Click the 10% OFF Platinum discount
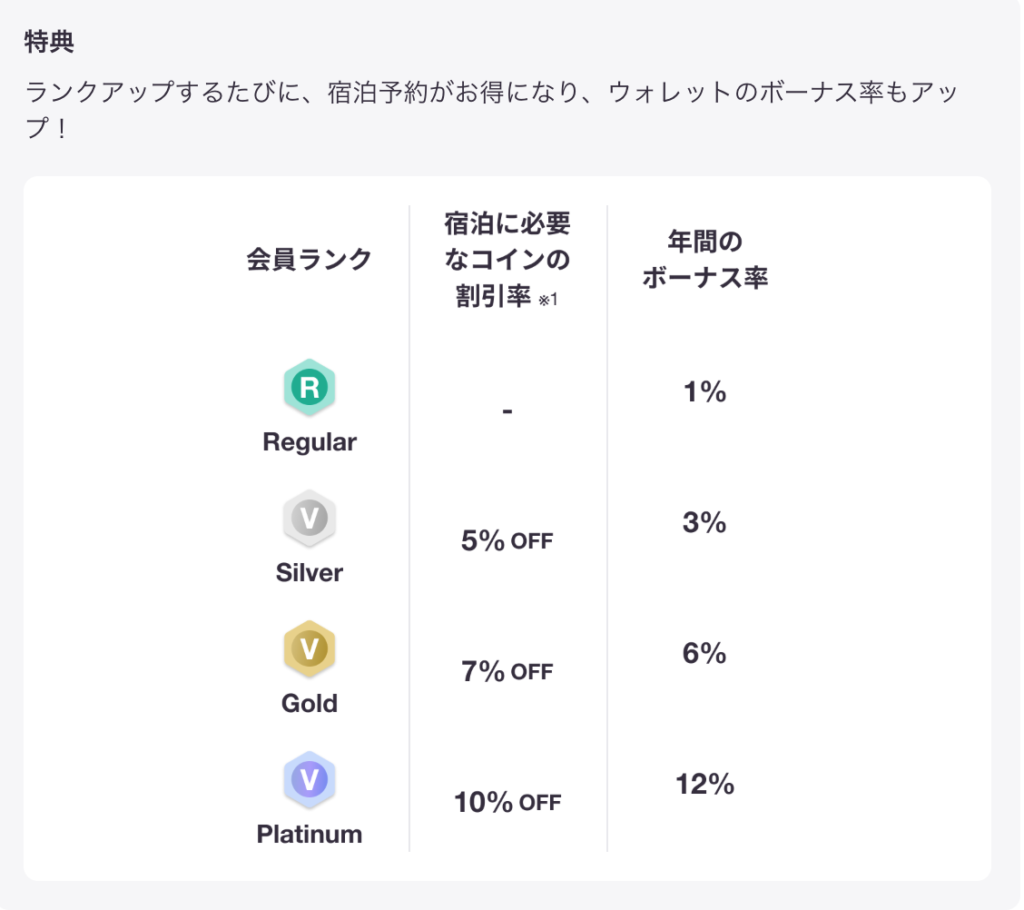This screenshot has width=1024, height=910. click(x=507, y=802)
